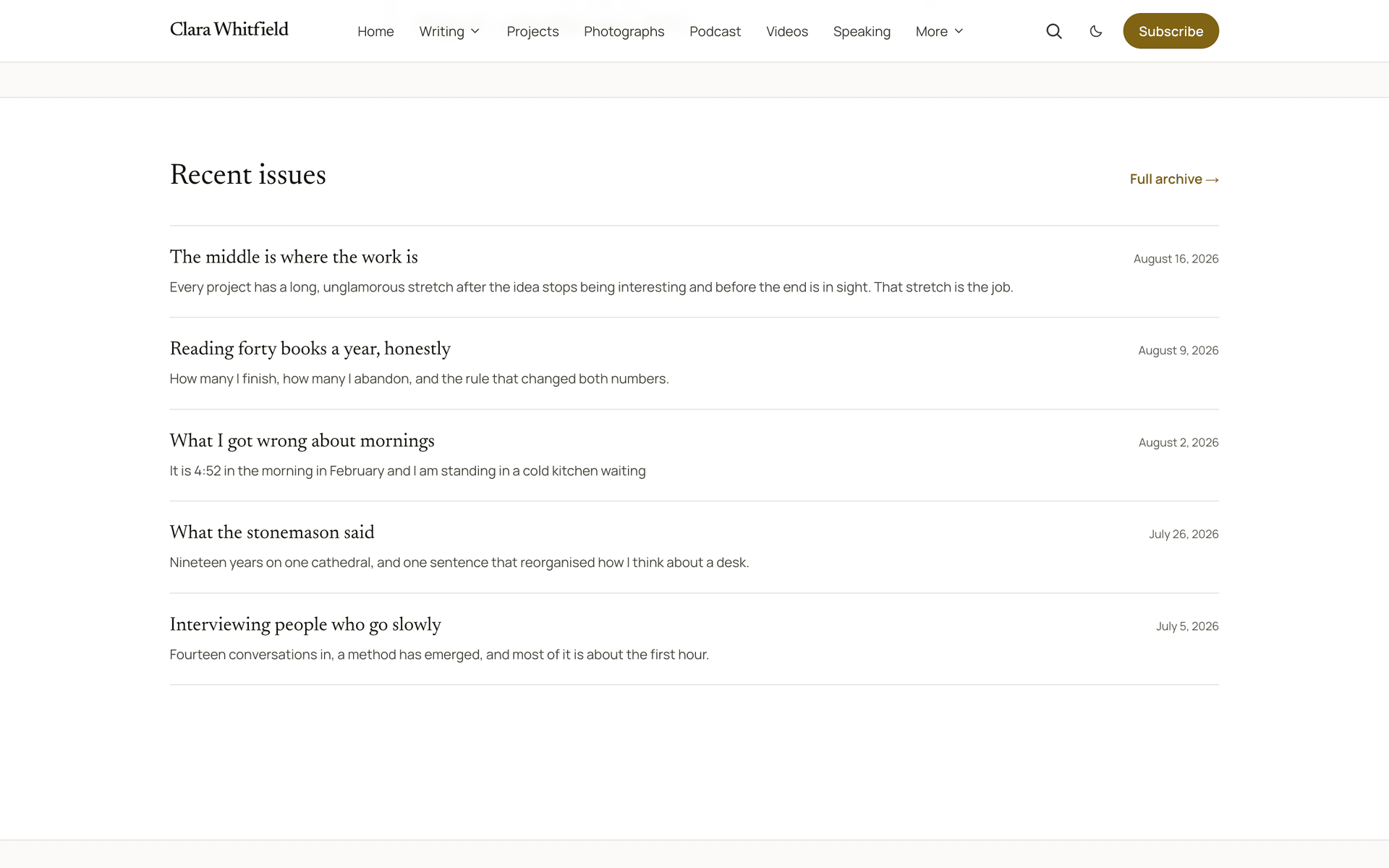The height and width of the screenshot is (868, 1389).
Task: Open 'Interviewing people who go slowly' issue
Action: [x=305, y=624]
